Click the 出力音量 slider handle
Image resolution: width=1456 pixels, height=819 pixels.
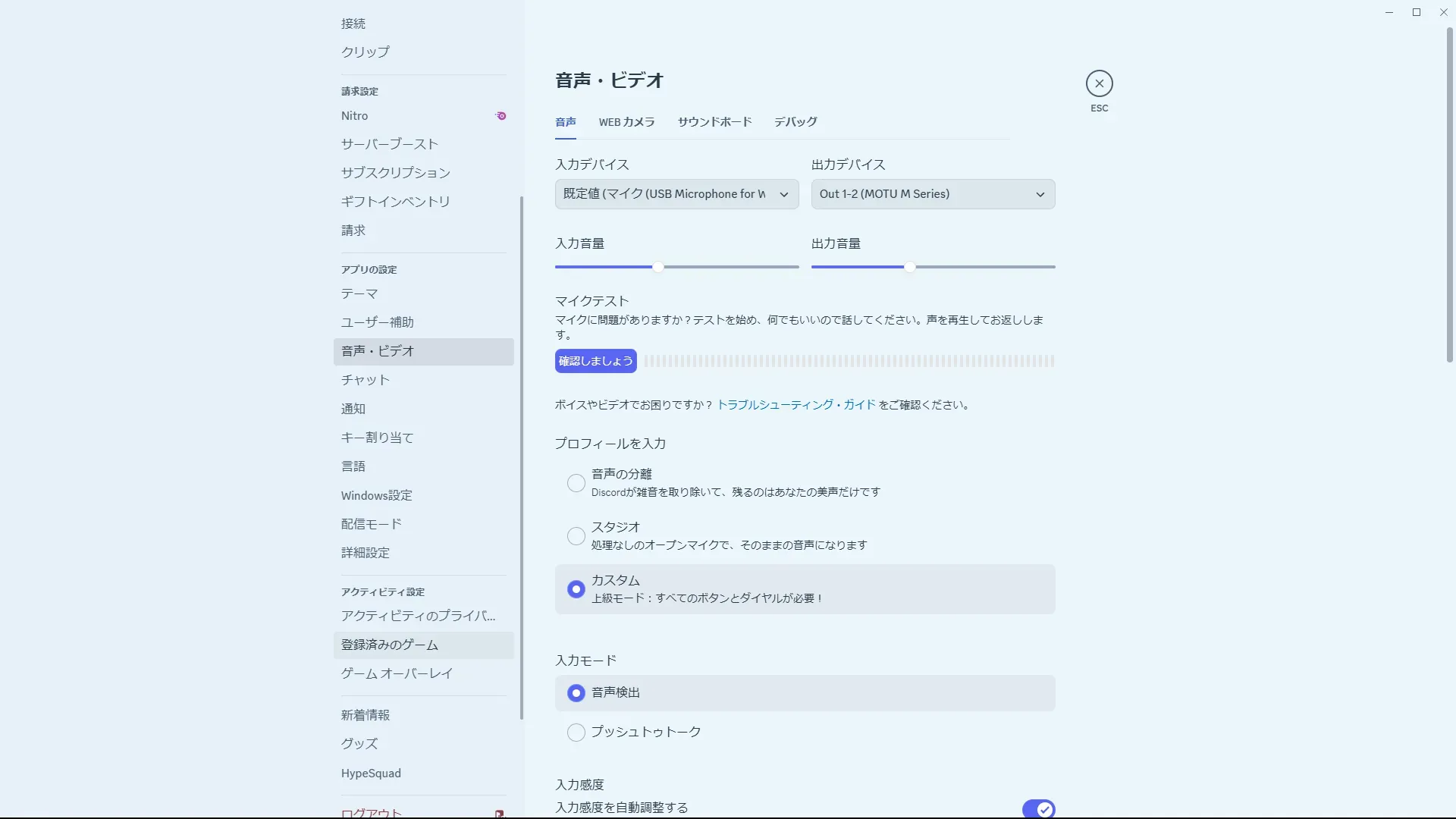[909, 267]
